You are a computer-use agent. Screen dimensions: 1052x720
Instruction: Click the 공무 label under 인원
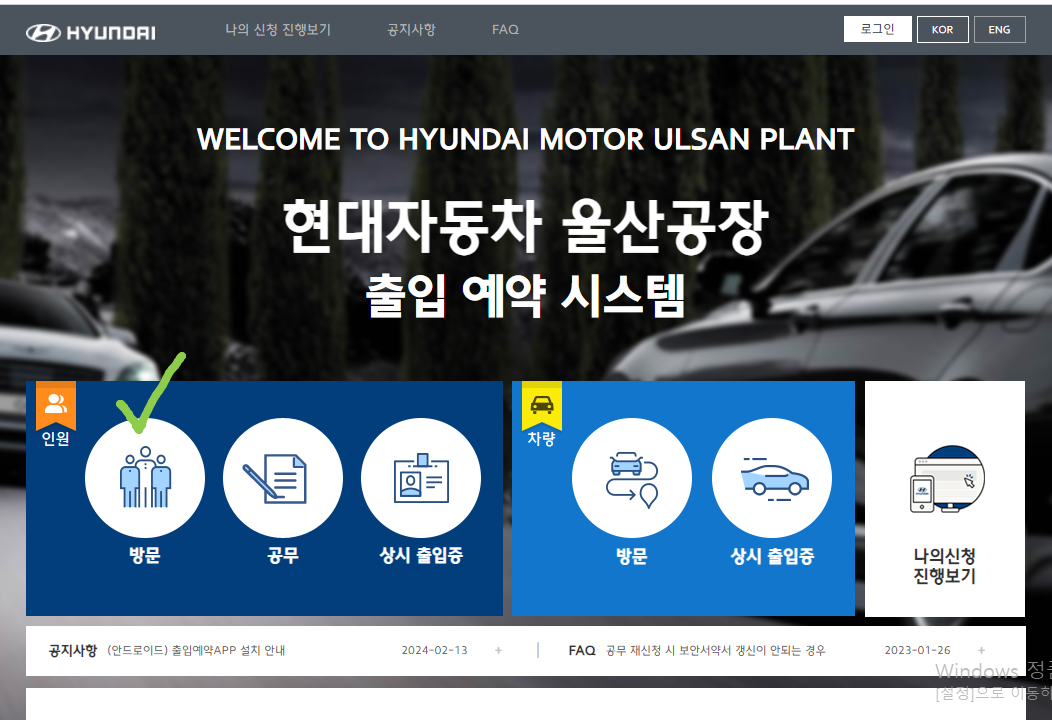pyautogui.click(x=282, y=556)
